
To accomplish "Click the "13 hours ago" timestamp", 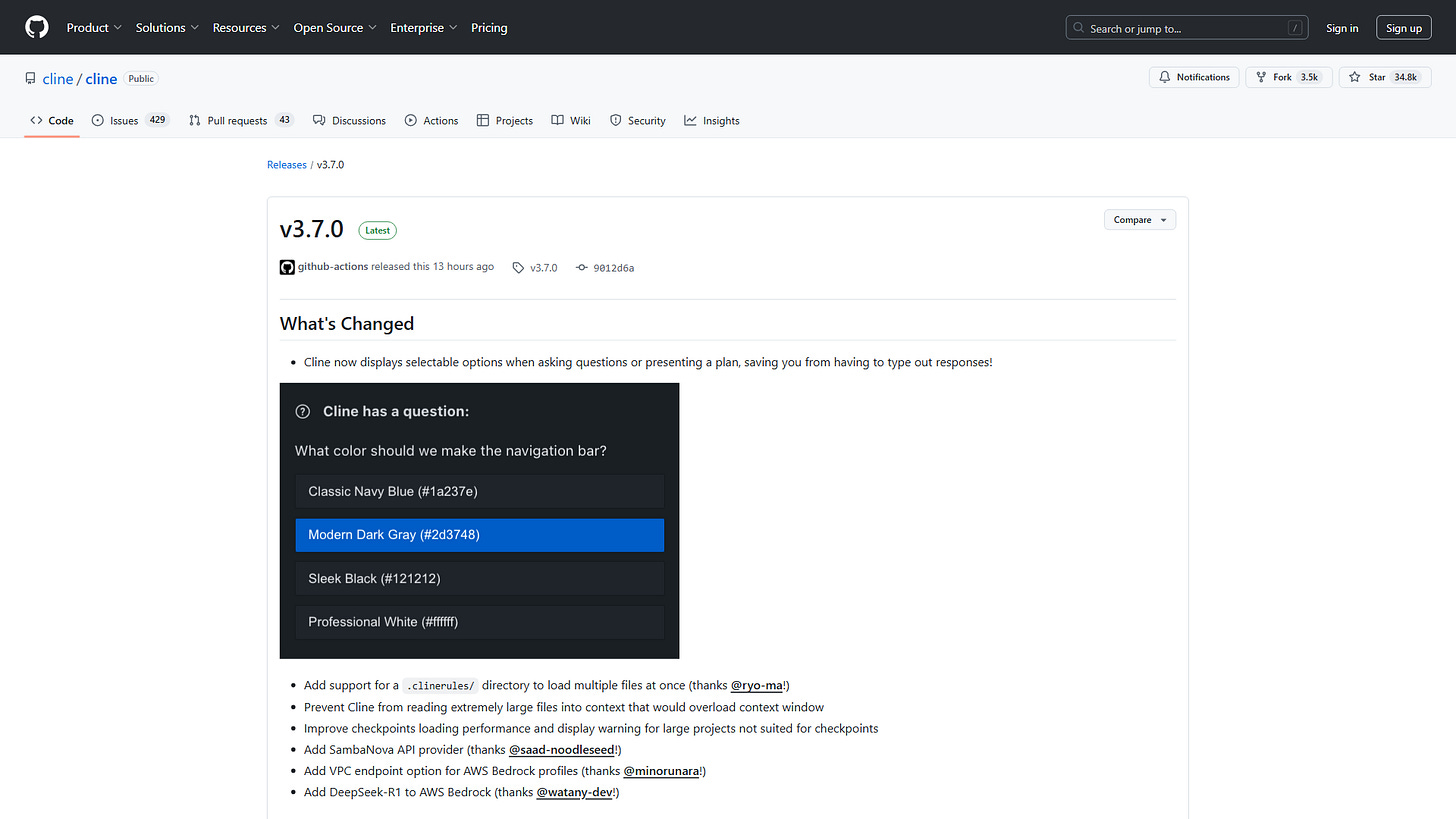I will (x=463, y=267).
